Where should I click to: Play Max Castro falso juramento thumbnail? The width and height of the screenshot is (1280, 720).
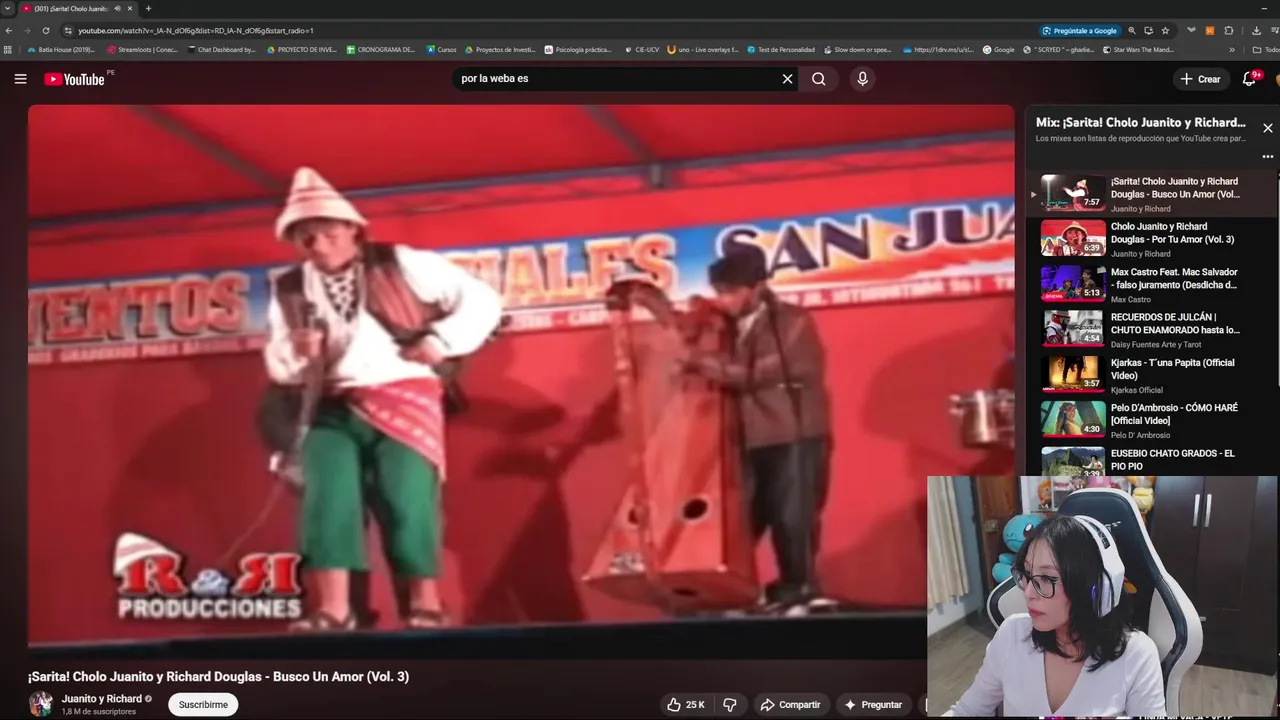point(1073,283)
